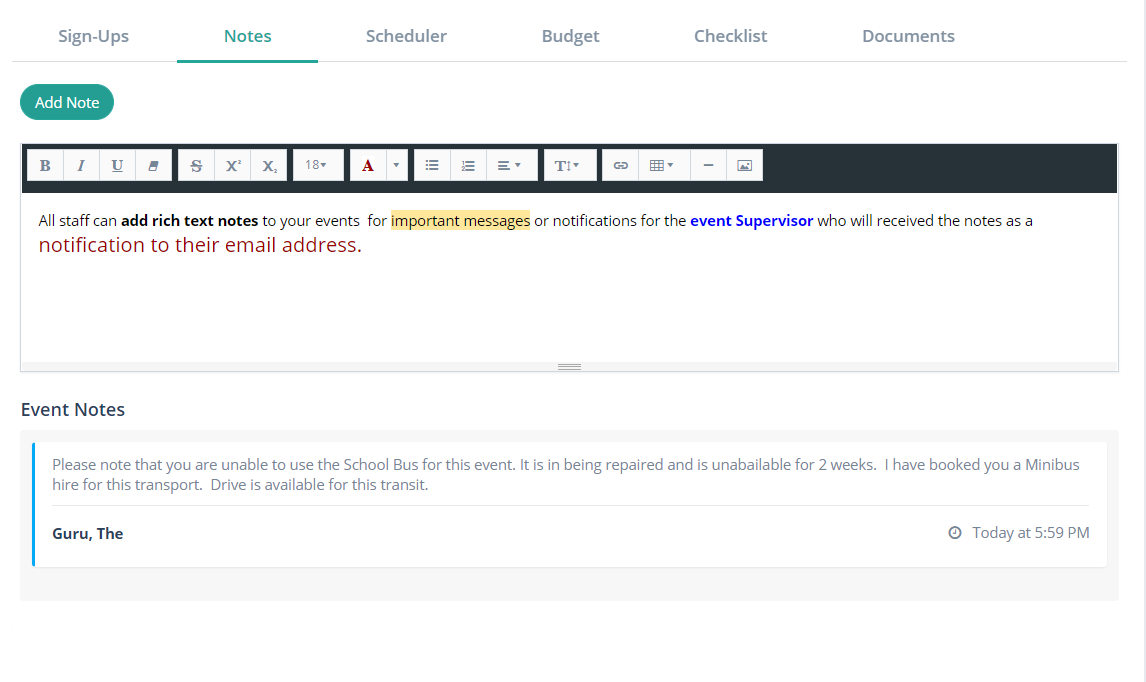This screenshot has width=1146, height=682.
Task: Click the bold 'add rich text notes' text
Action: (189, 221)
